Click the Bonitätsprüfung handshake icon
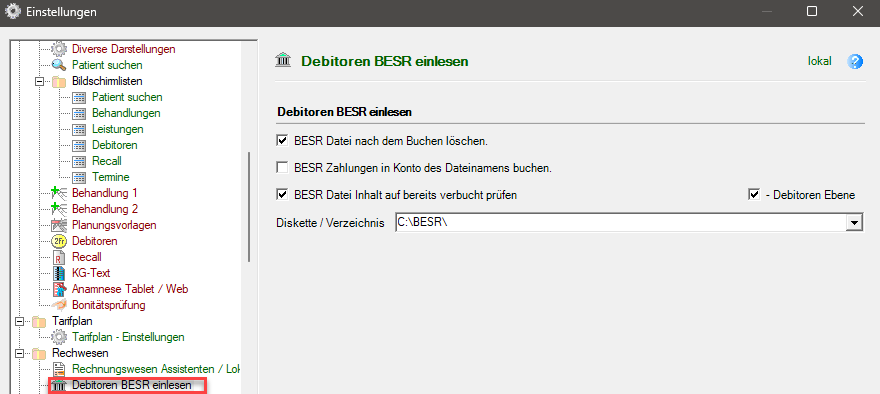The image size is (880, 394). pyautogui.click(x=59, y=305)
